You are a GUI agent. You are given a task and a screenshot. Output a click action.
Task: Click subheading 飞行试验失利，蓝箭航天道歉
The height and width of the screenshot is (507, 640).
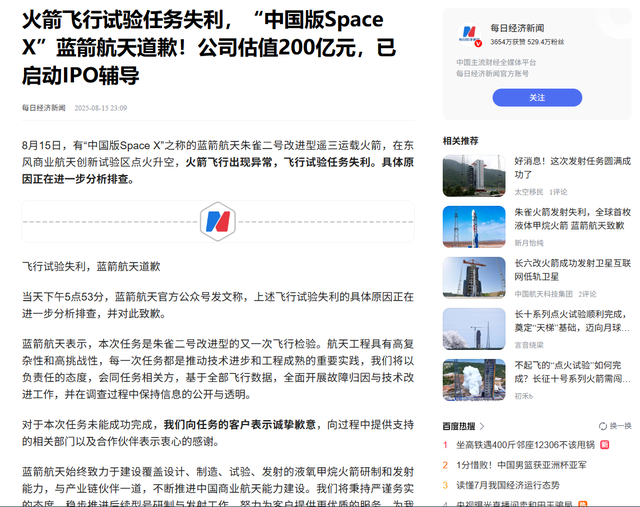[x=91, y=267]
